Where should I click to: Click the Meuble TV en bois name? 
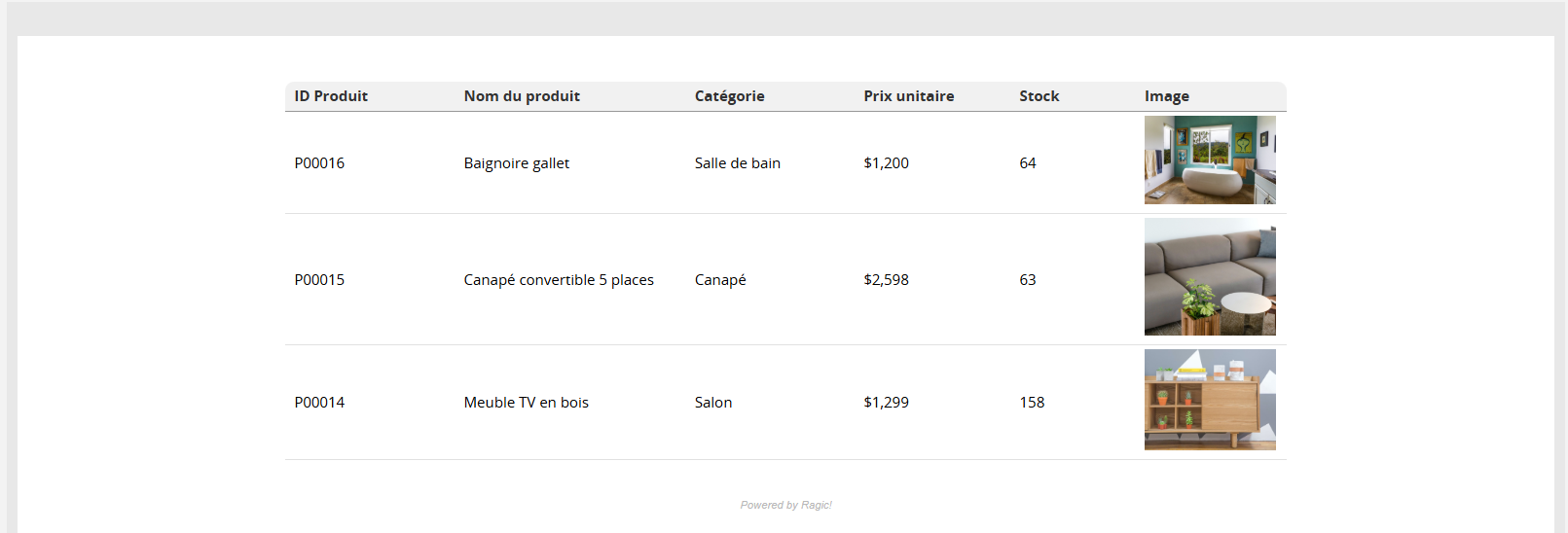click(527, 403)
